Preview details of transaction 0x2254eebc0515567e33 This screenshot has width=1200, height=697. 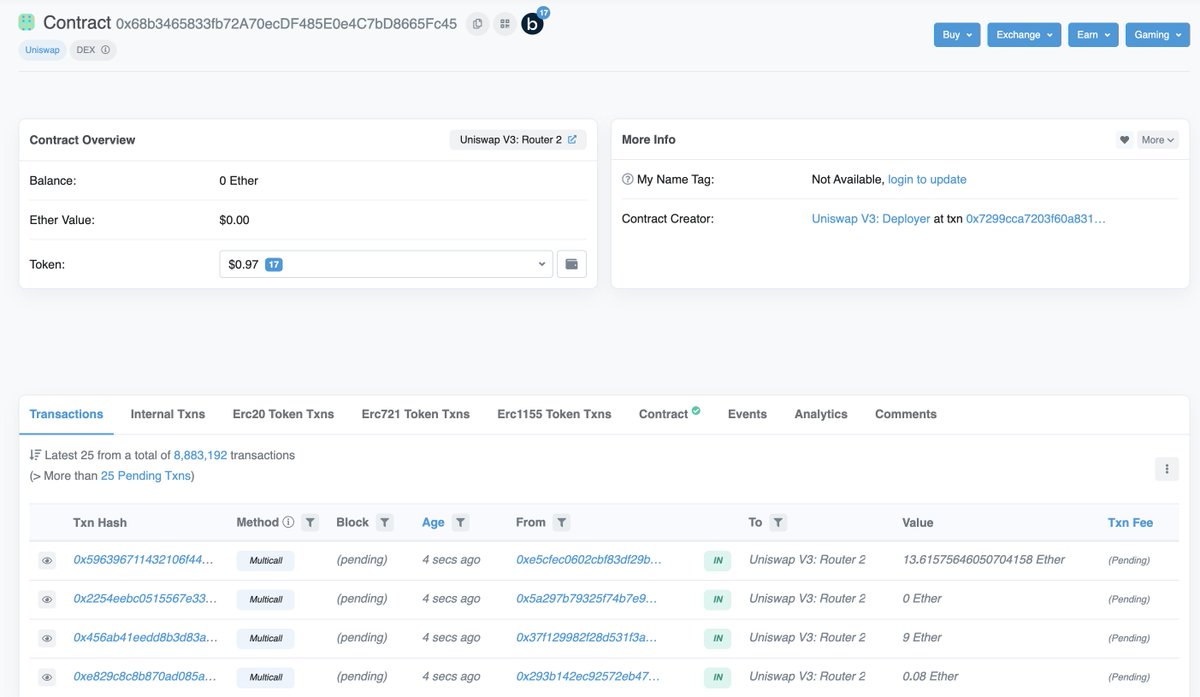(x=47, y=600)
